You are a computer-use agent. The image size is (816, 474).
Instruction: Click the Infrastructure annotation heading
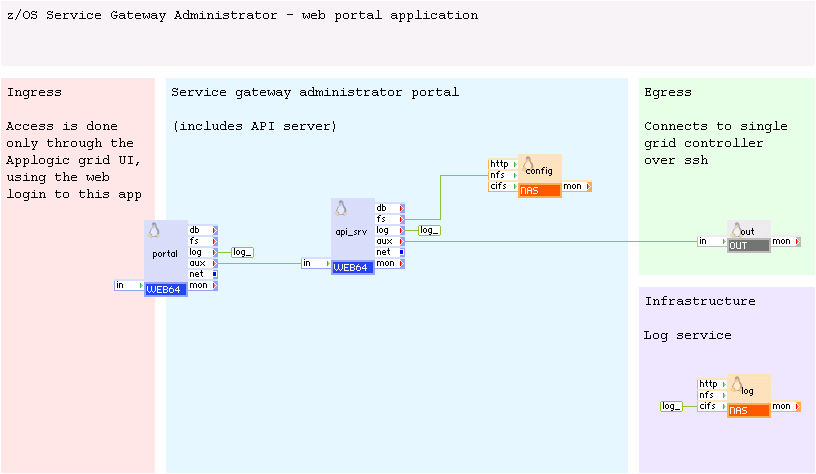tap(700, 301)
